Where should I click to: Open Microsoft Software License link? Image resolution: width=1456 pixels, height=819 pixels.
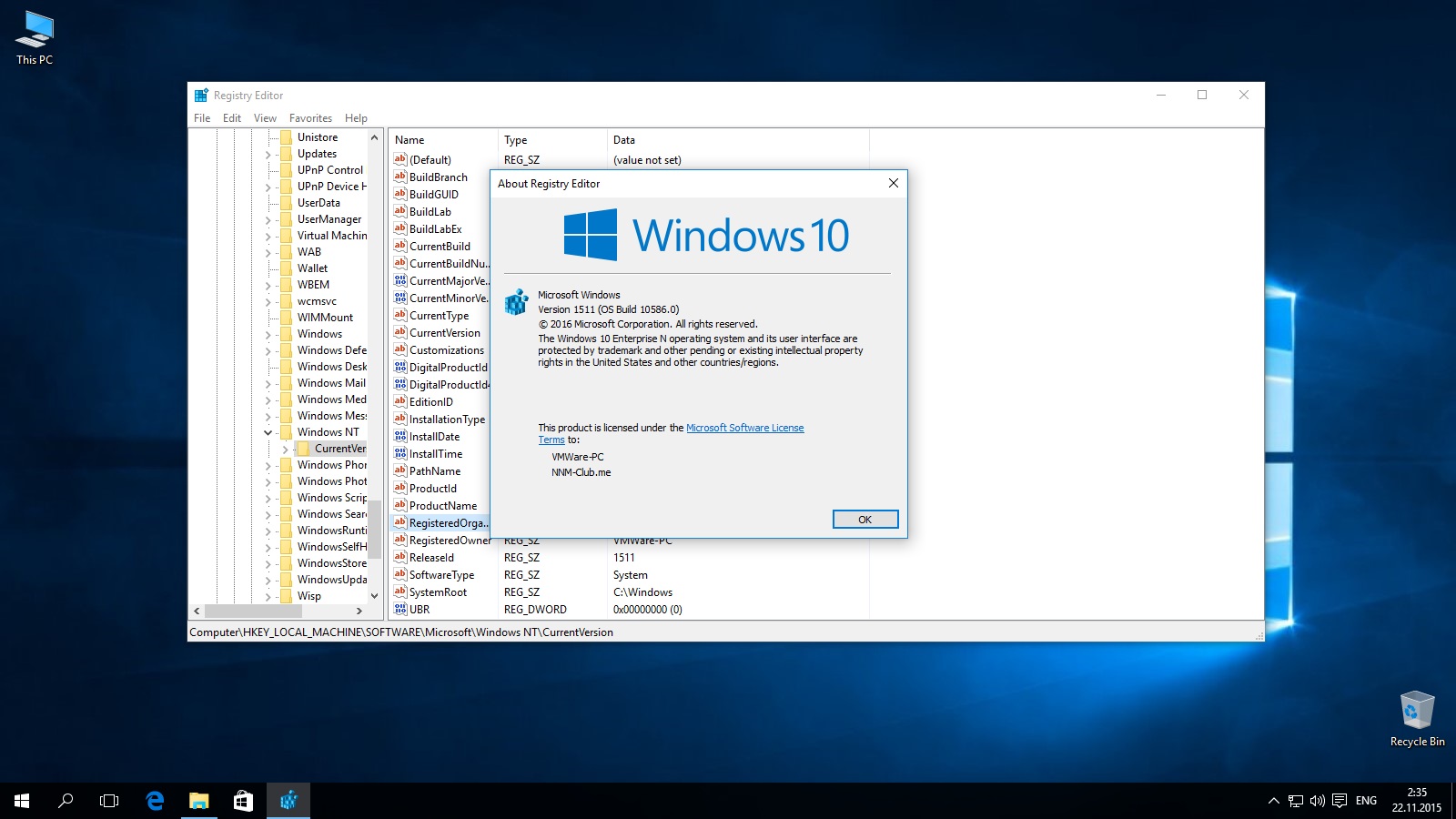[744, 428]
